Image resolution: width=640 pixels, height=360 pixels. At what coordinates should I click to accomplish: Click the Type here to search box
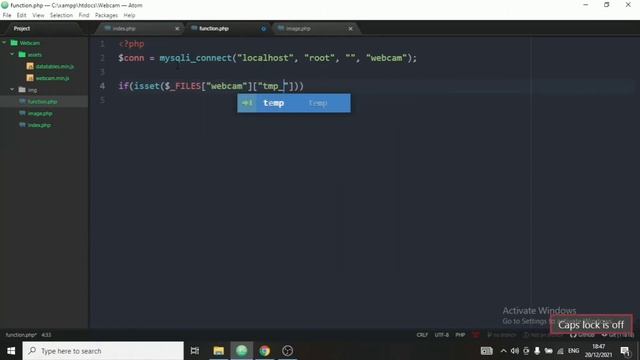tap(103, 351)
